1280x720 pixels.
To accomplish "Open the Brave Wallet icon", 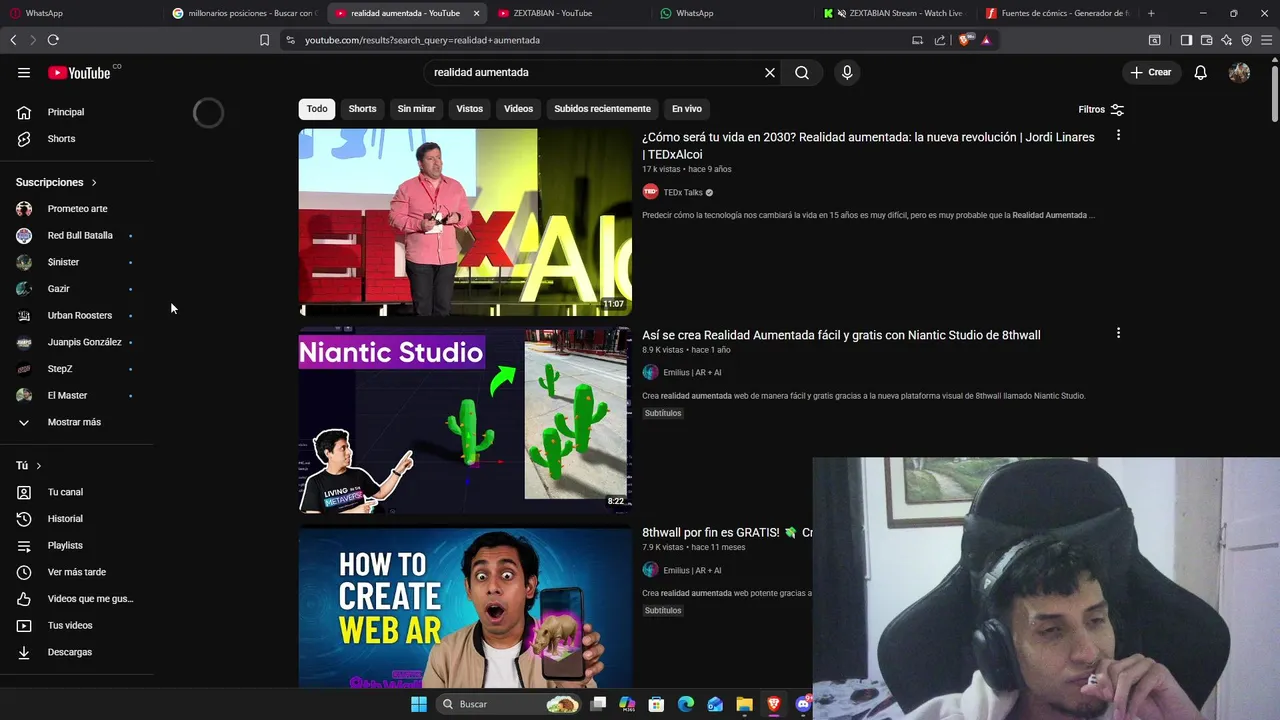I will point(1206,40).
